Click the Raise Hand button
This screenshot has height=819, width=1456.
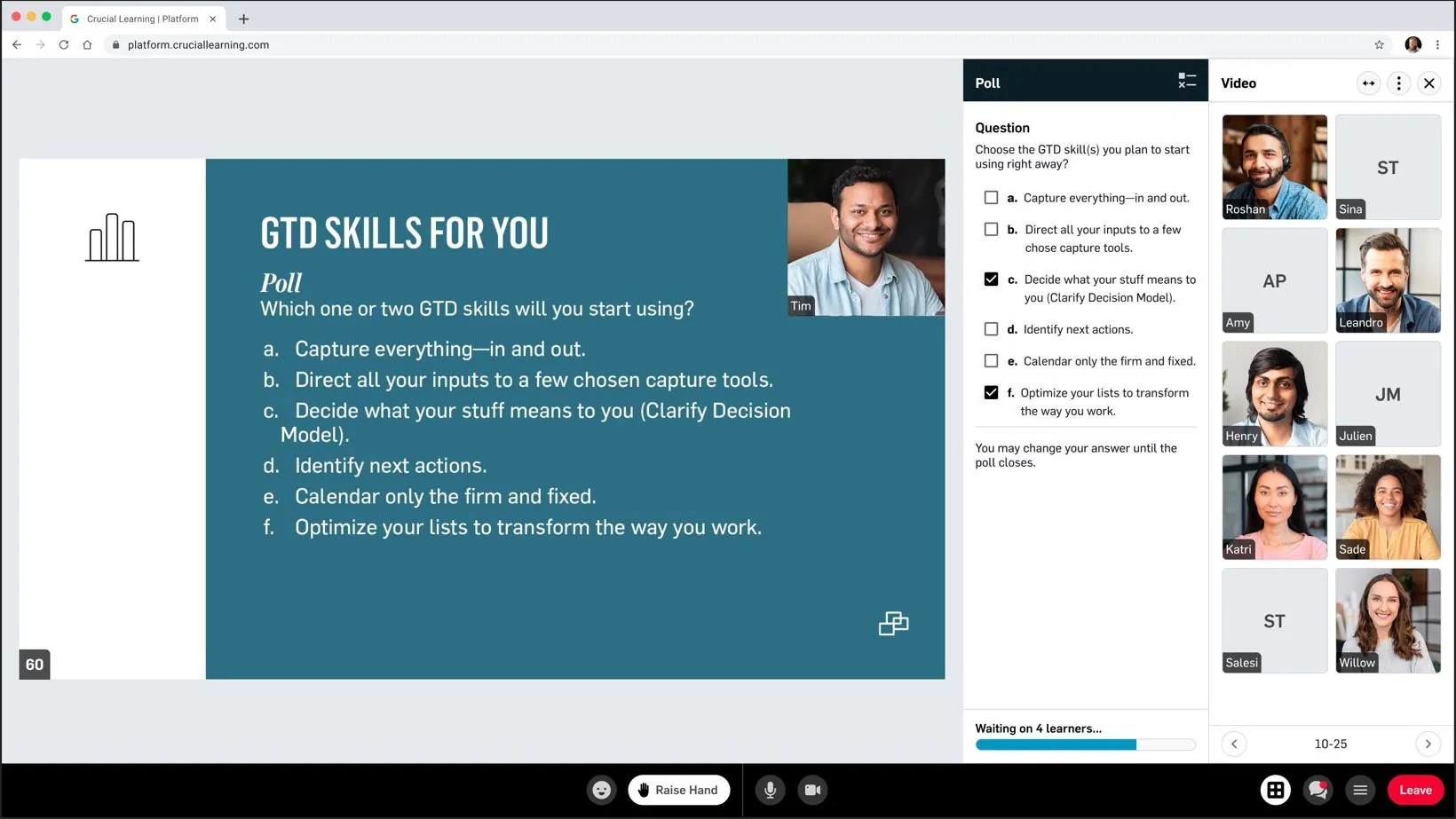tap(678, 790)
